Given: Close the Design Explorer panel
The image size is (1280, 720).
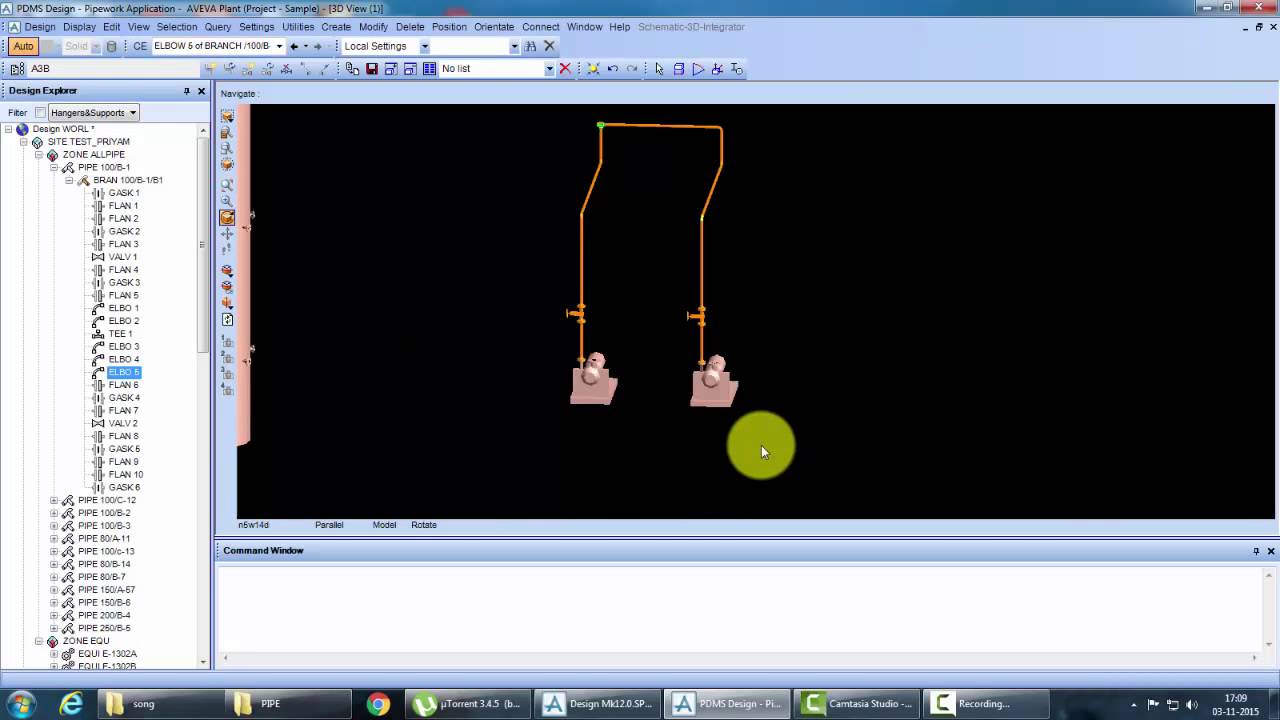Looking at the screenshot, I should coord(201,91).
